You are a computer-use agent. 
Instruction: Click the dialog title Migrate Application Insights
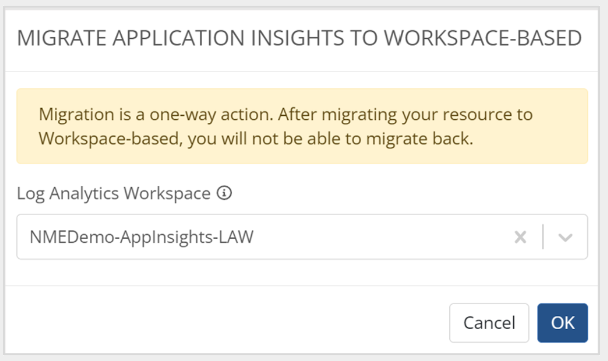point(299,38)
